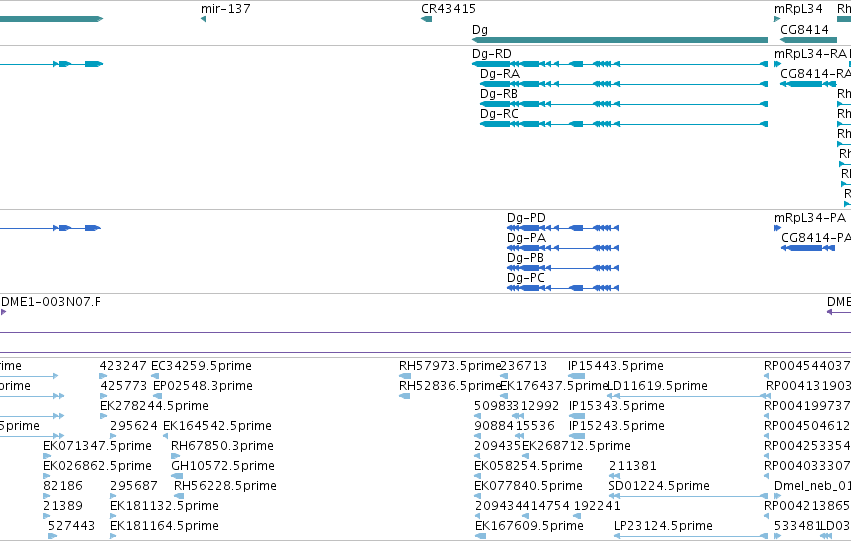Click the mRpL34 gene label

click(798, 9)
